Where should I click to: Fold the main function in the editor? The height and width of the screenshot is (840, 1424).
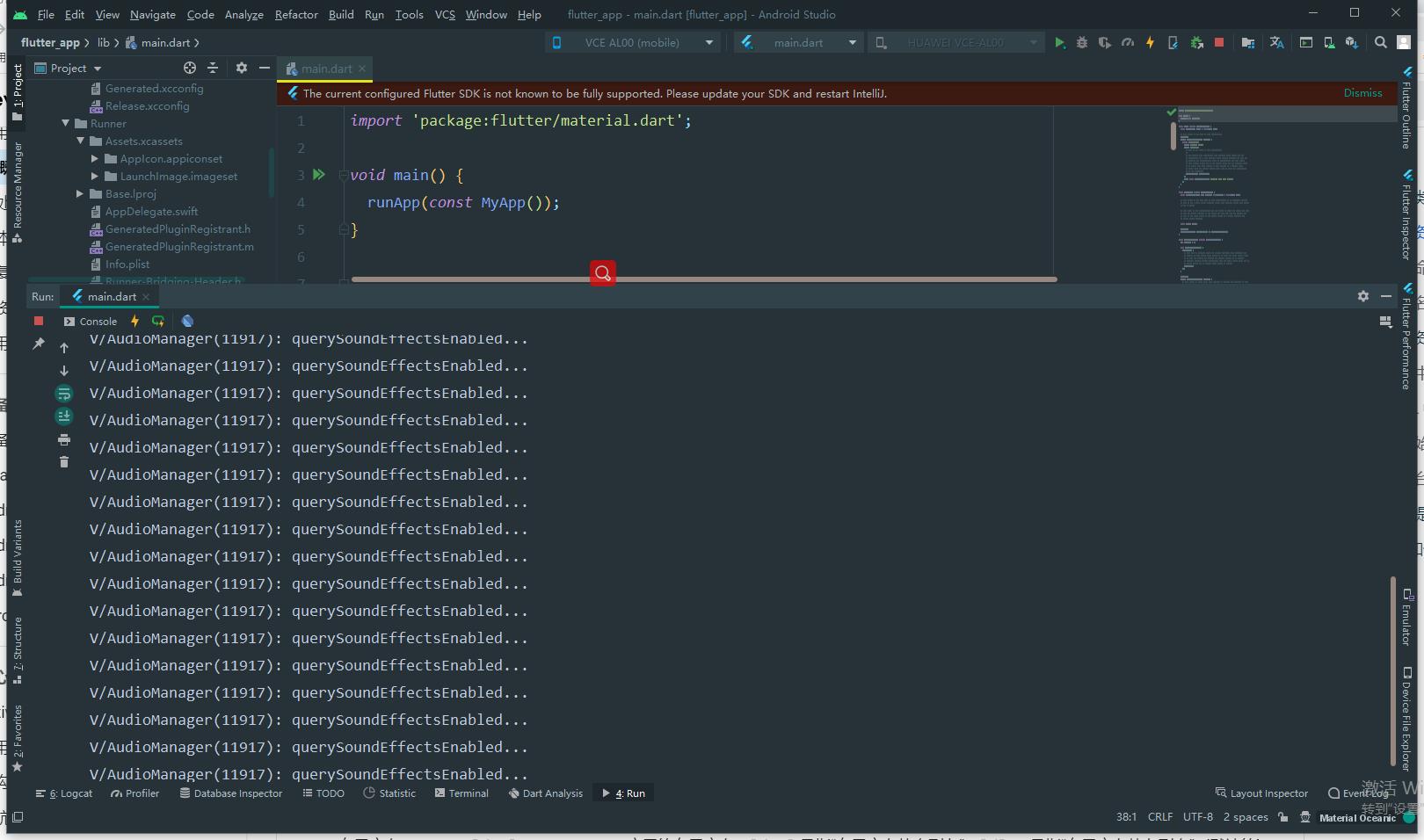coord(344,175)
